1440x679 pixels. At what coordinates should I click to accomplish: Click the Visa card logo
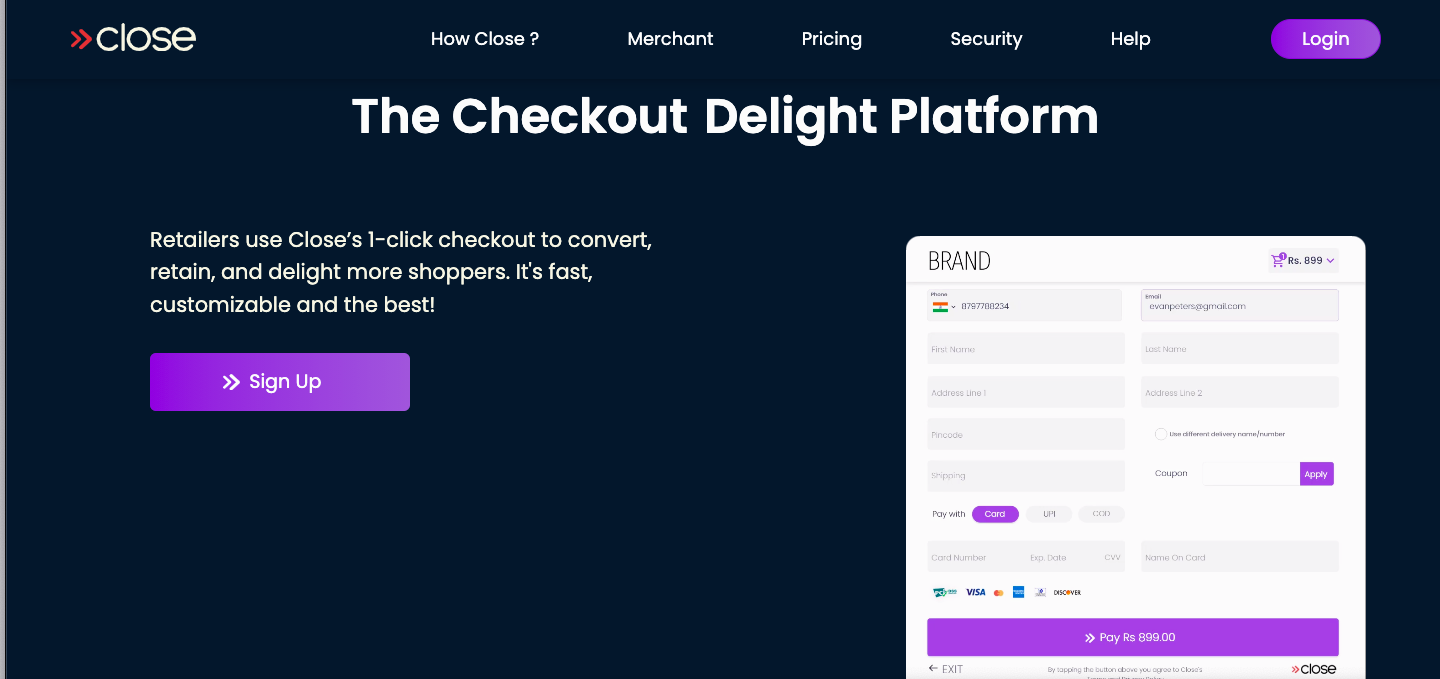[975, 592]
